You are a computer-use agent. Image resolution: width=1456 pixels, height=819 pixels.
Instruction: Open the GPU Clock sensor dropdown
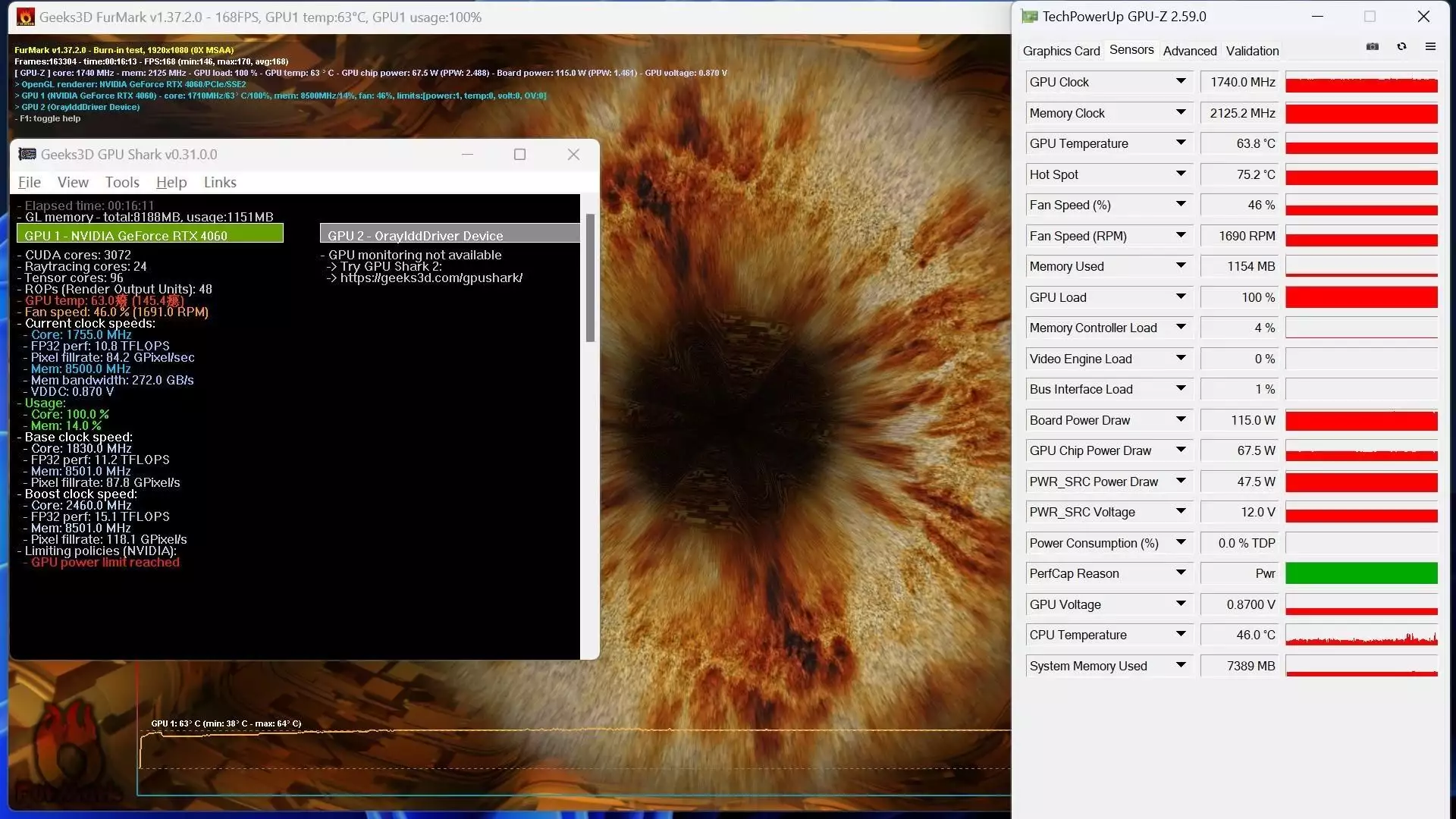1181,81
